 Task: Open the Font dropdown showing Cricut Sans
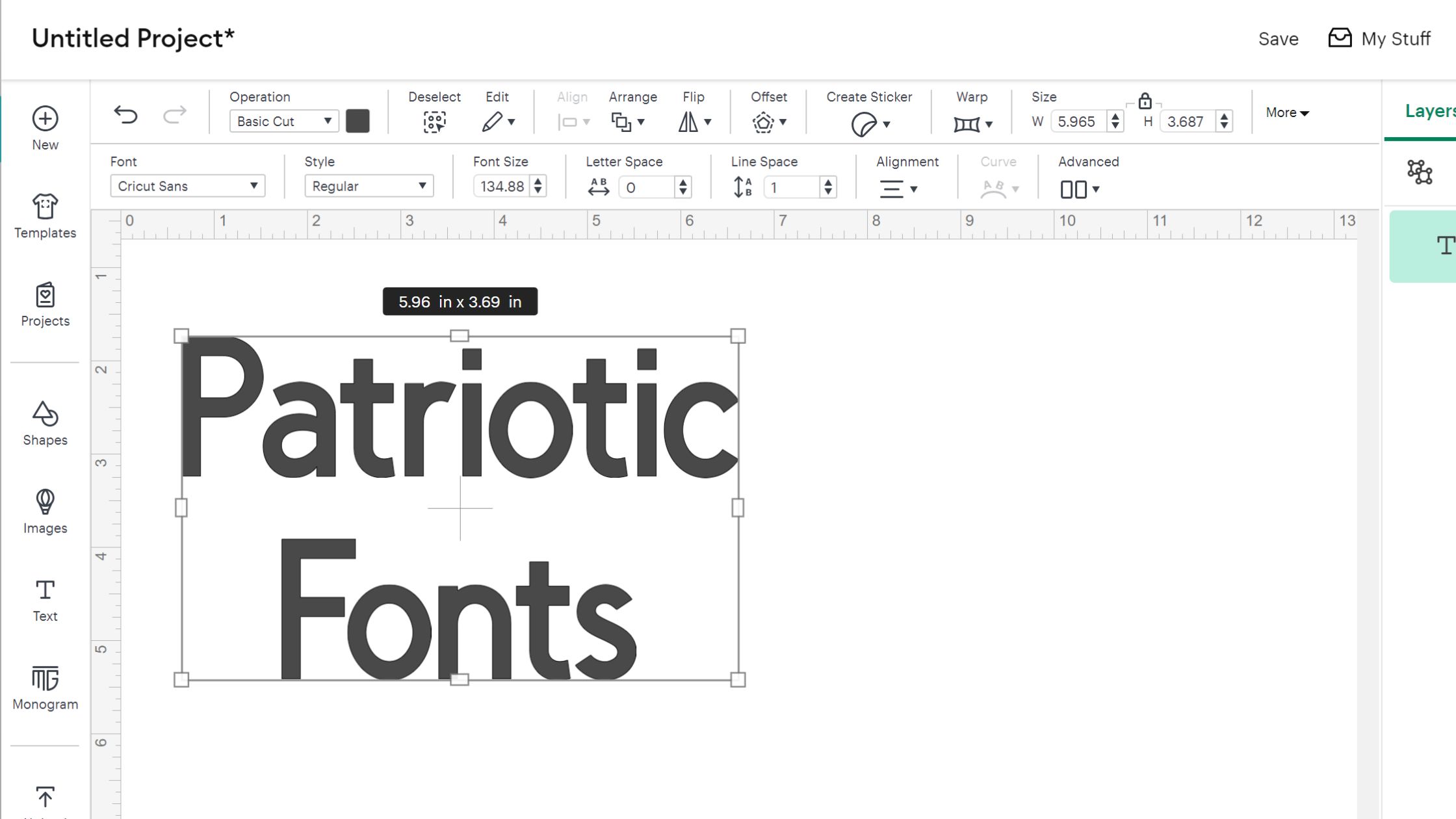188,186
